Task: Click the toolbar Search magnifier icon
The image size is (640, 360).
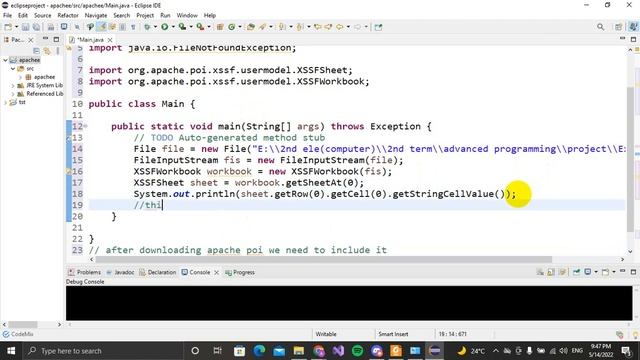Action: [x=600, y=27]
